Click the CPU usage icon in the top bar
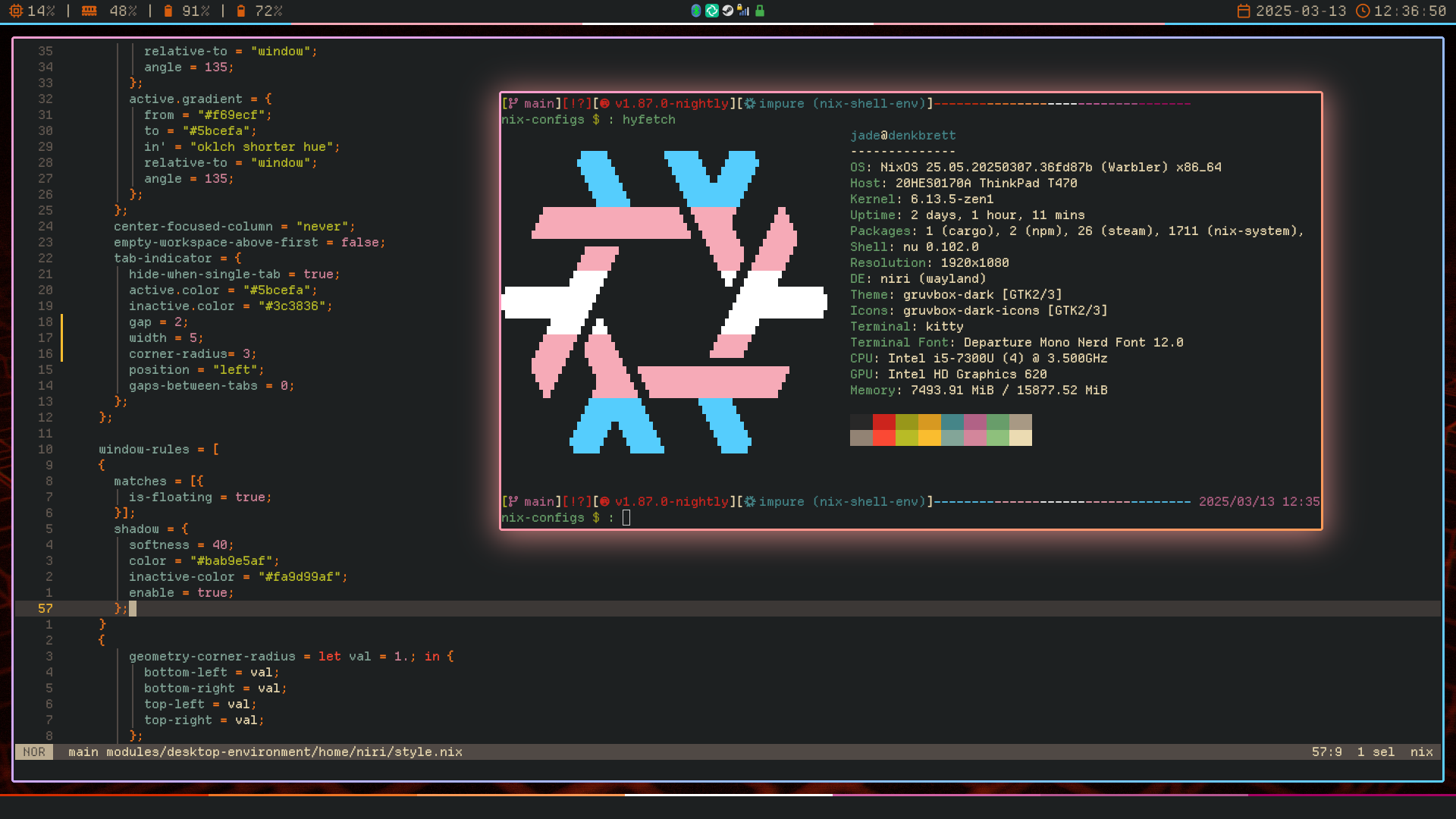Viewport: 1456px width, 819px height. pyautogui.click(x=16, y=11)
